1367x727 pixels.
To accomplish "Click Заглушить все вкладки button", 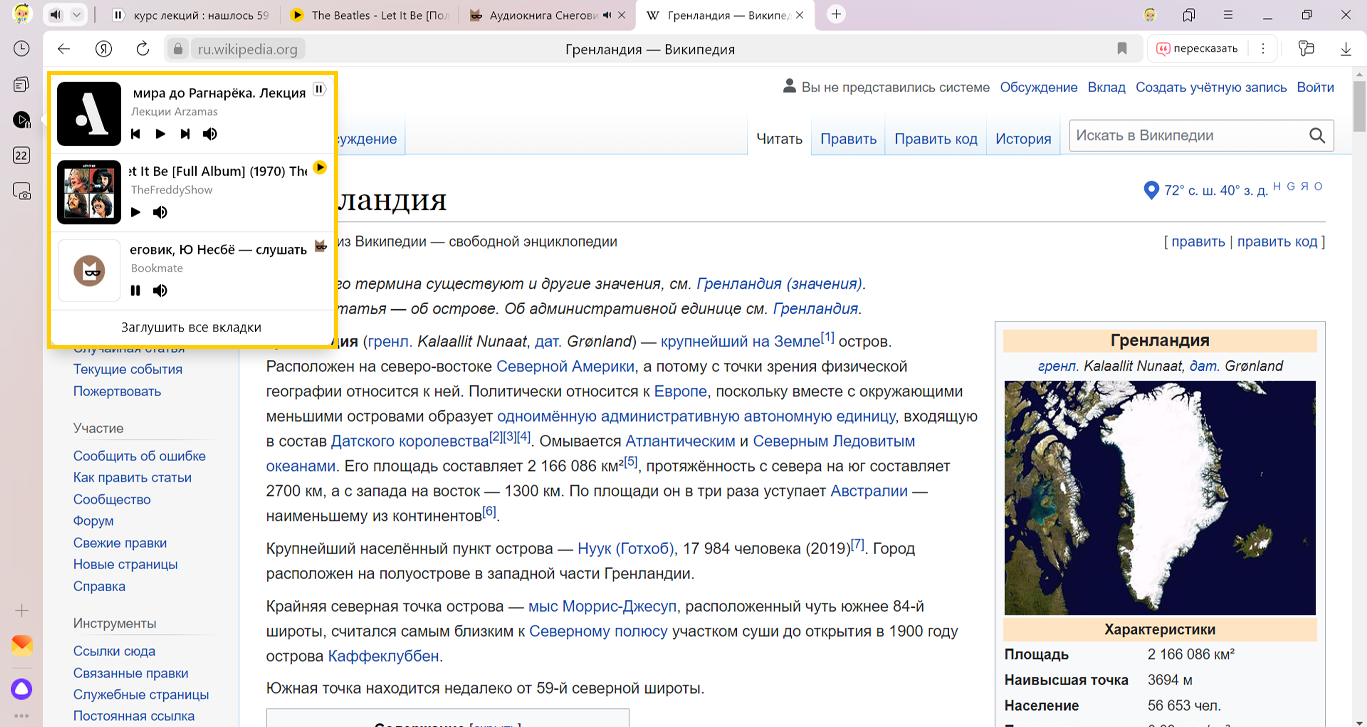I will tap(191, 327).
